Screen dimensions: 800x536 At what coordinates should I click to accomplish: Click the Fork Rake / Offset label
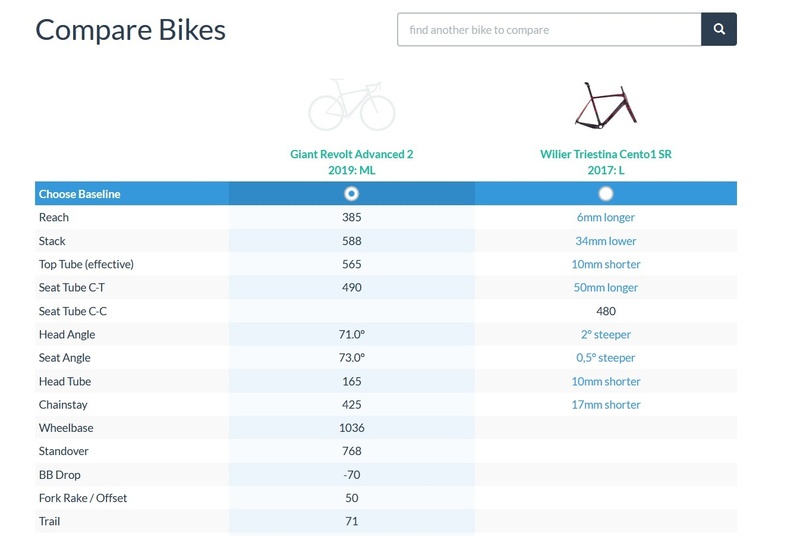[83, 498]
